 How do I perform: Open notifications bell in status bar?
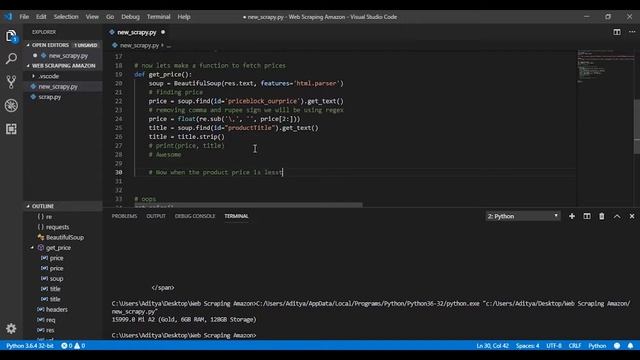[x=630, y=346]
